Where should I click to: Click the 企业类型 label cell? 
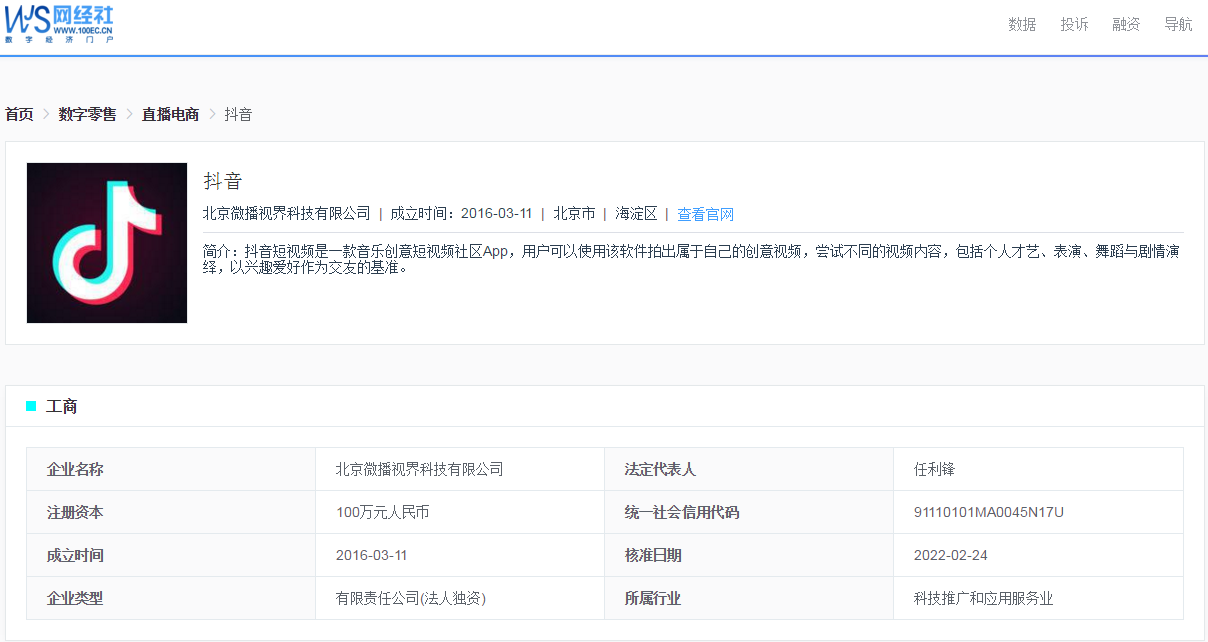coord(171,598)
